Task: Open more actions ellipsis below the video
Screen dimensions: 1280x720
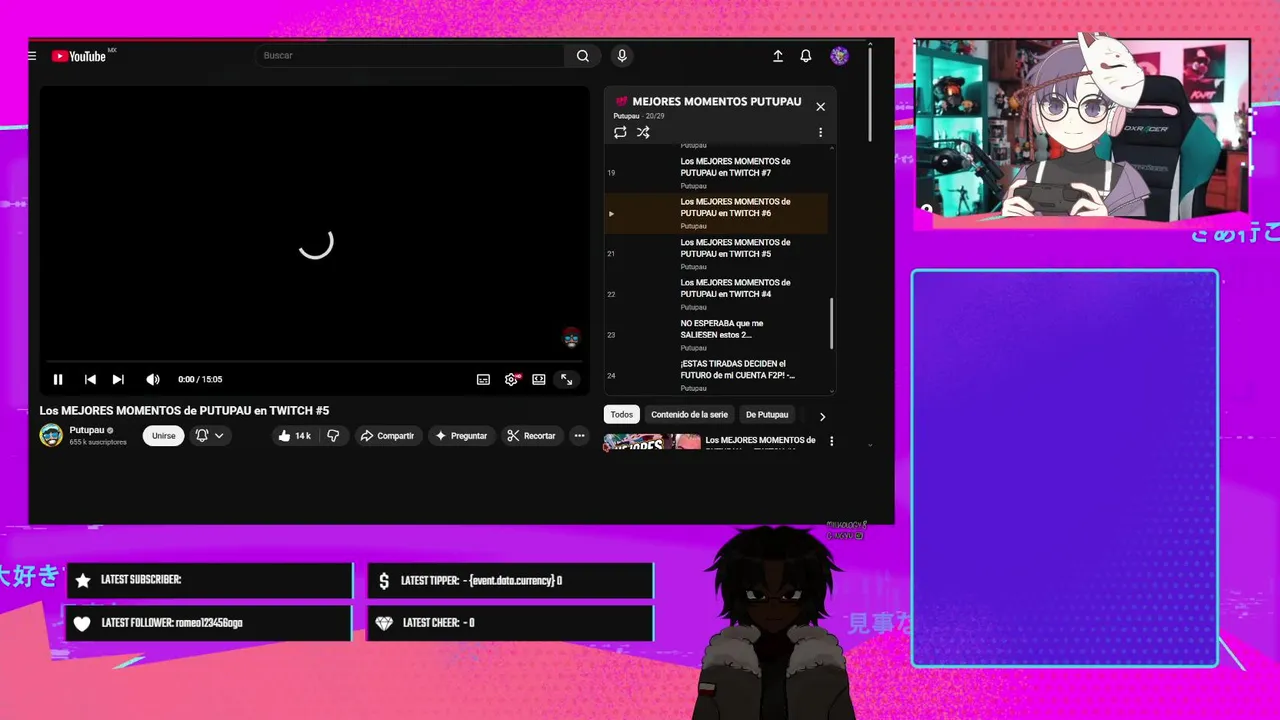Action: [579, 436]
